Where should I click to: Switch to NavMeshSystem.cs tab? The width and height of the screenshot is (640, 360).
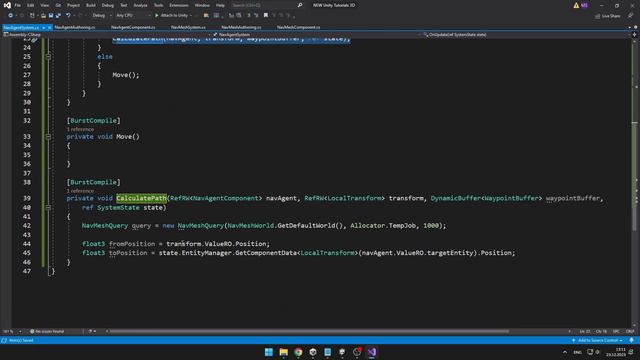click(188, 27)
